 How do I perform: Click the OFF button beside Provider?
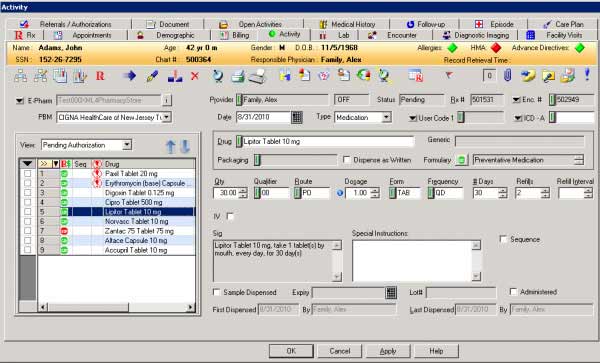pyautogui.click(x=351, y=99)
